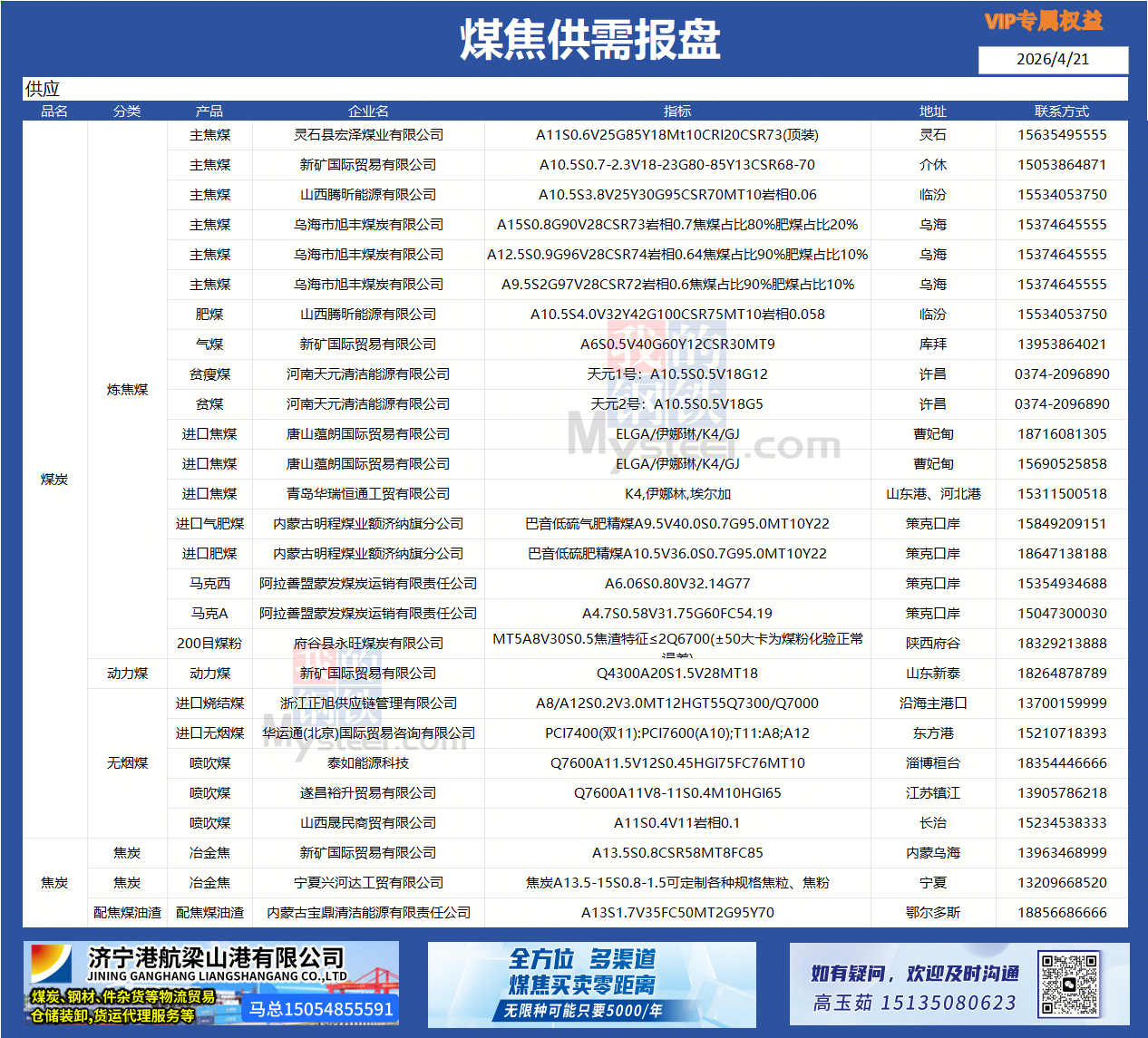Image resolution: width=1148 pixels, height=1038 pixels.
Task: Select the 200目煤粉 product cell
Action: (209, 644)
